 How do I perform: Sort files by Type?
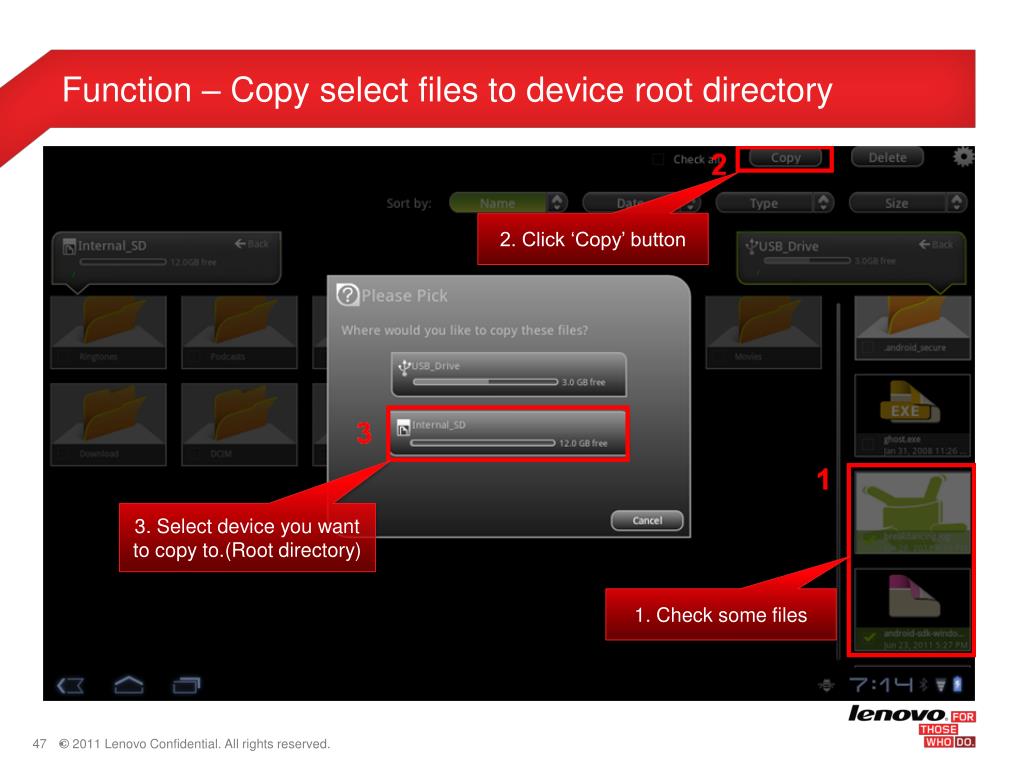[x=765, y=202]
